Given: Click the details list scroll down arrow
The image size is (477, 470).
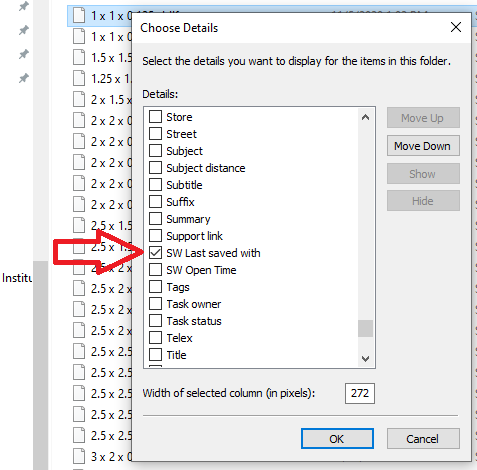Looking at the screenshot, I should click(365, 359).
